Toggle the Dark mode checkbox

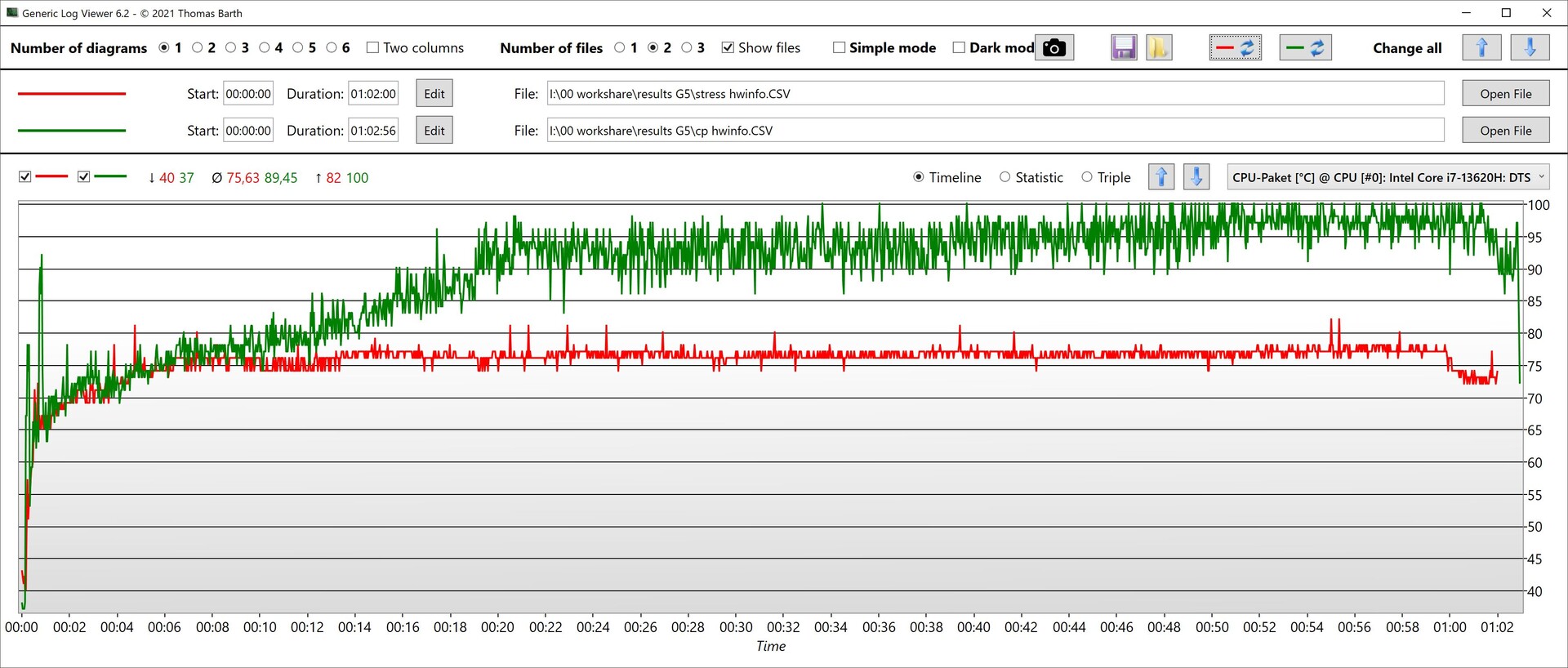[x=960, y=48]
